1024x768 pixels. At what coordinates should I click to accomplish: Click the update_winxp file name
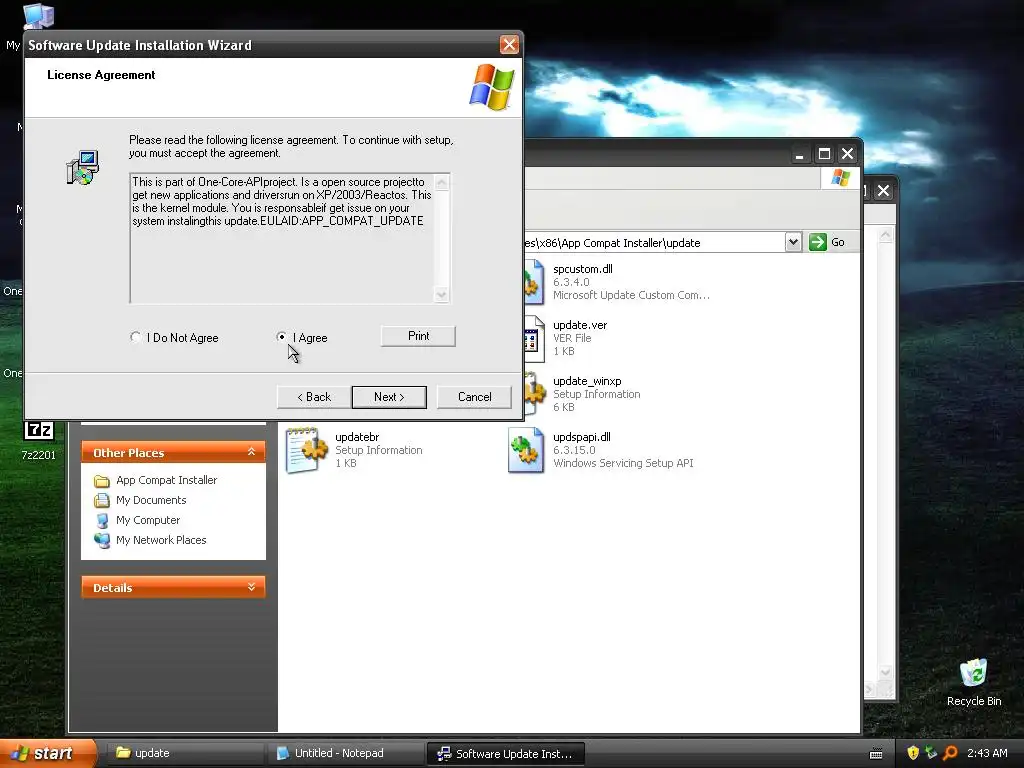(587, 381)
